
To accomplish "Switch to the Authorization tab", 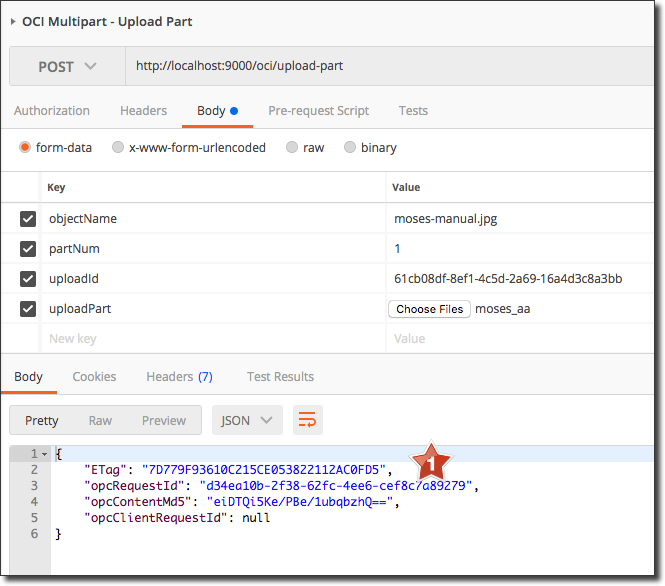I will click(52, 111).
